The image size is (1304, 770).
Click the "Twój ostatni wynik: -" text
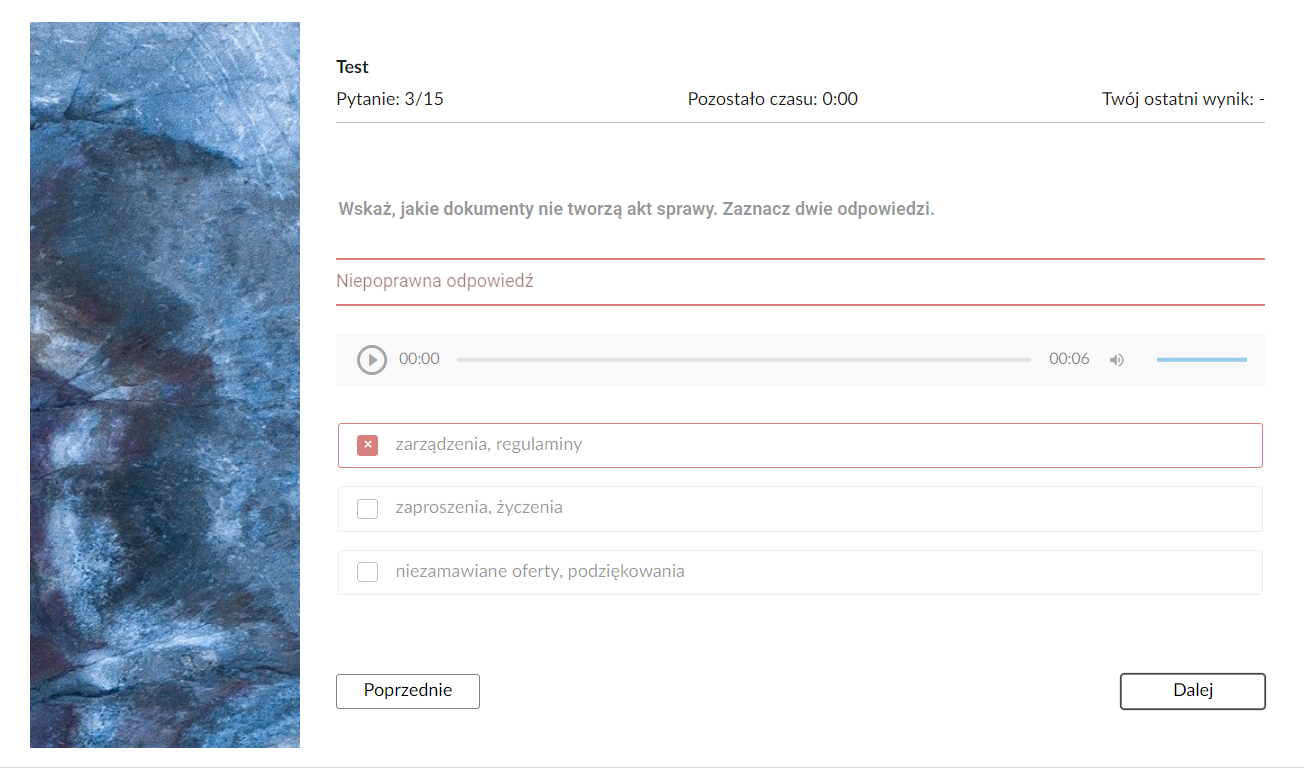tap(1183, 99)
